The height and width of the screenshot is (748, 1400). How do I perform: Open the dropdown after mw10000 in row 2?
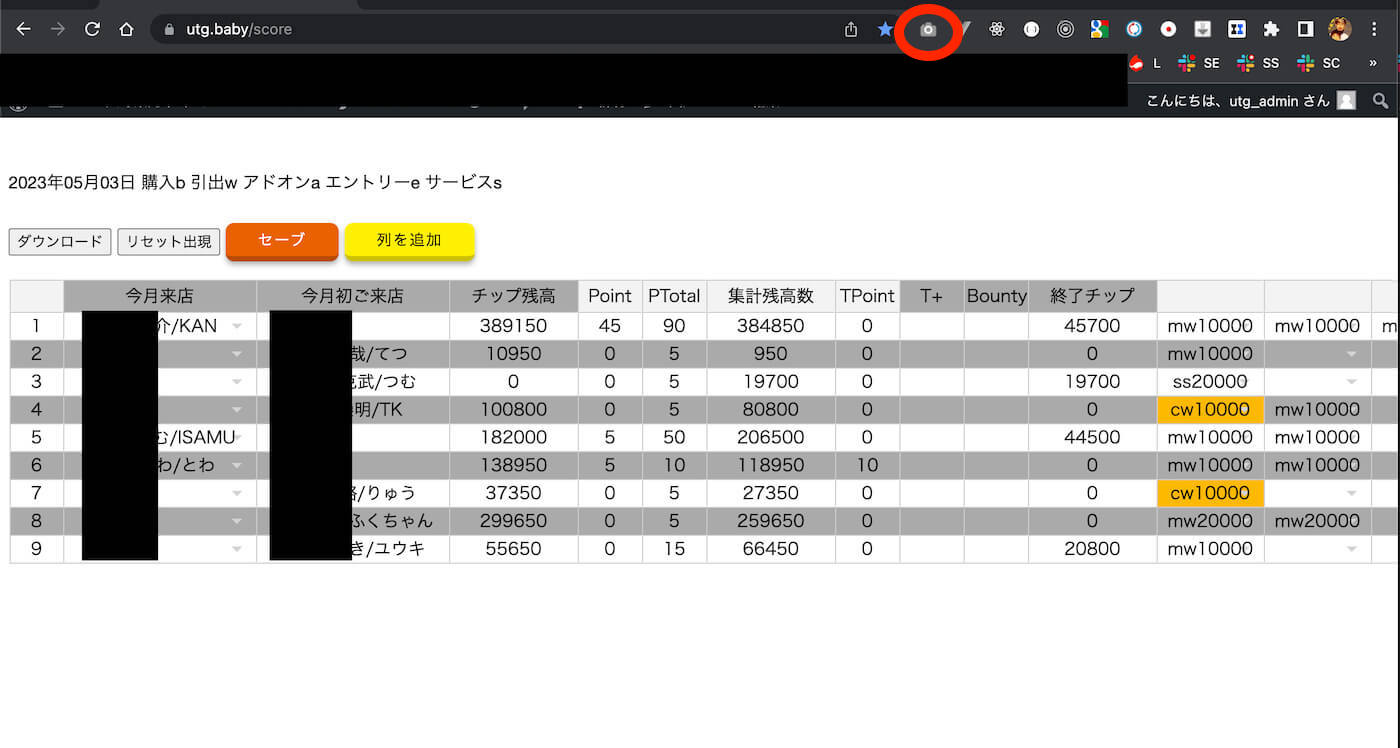click(1351, 354)
